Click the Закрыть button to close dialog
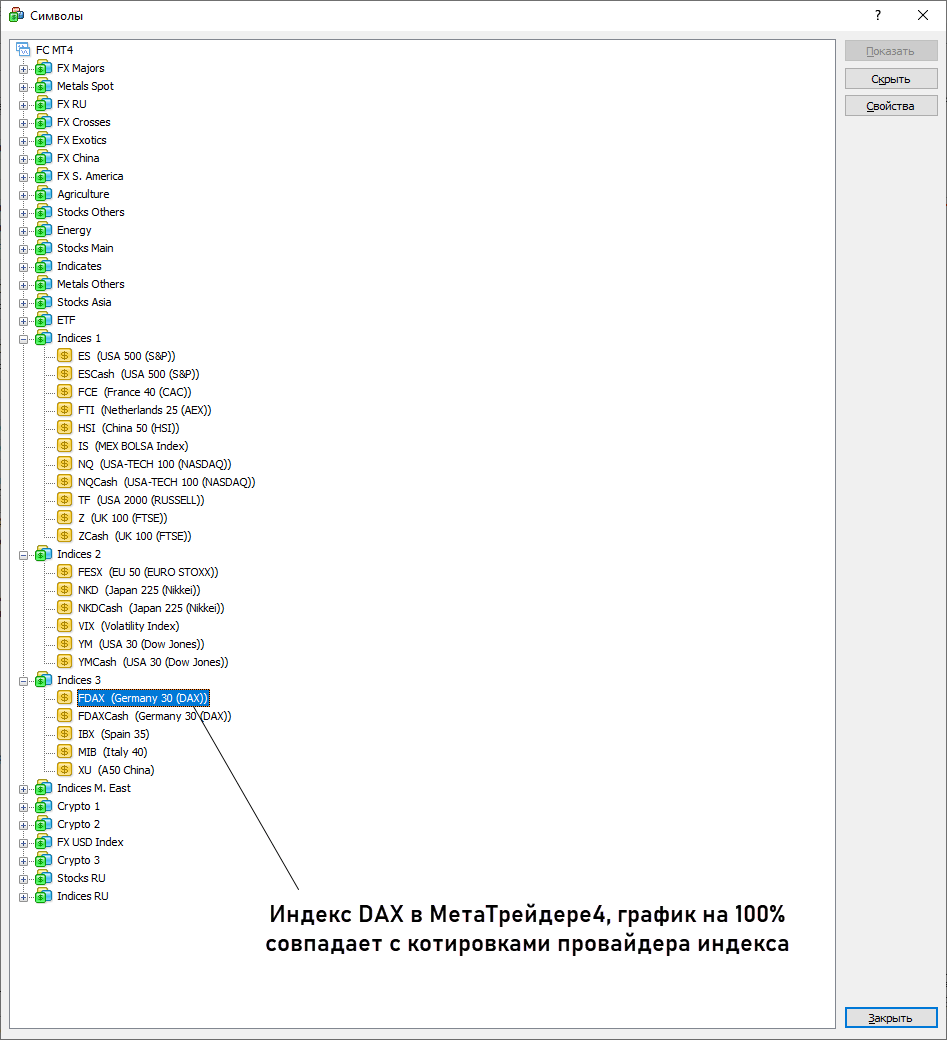 890,1018
